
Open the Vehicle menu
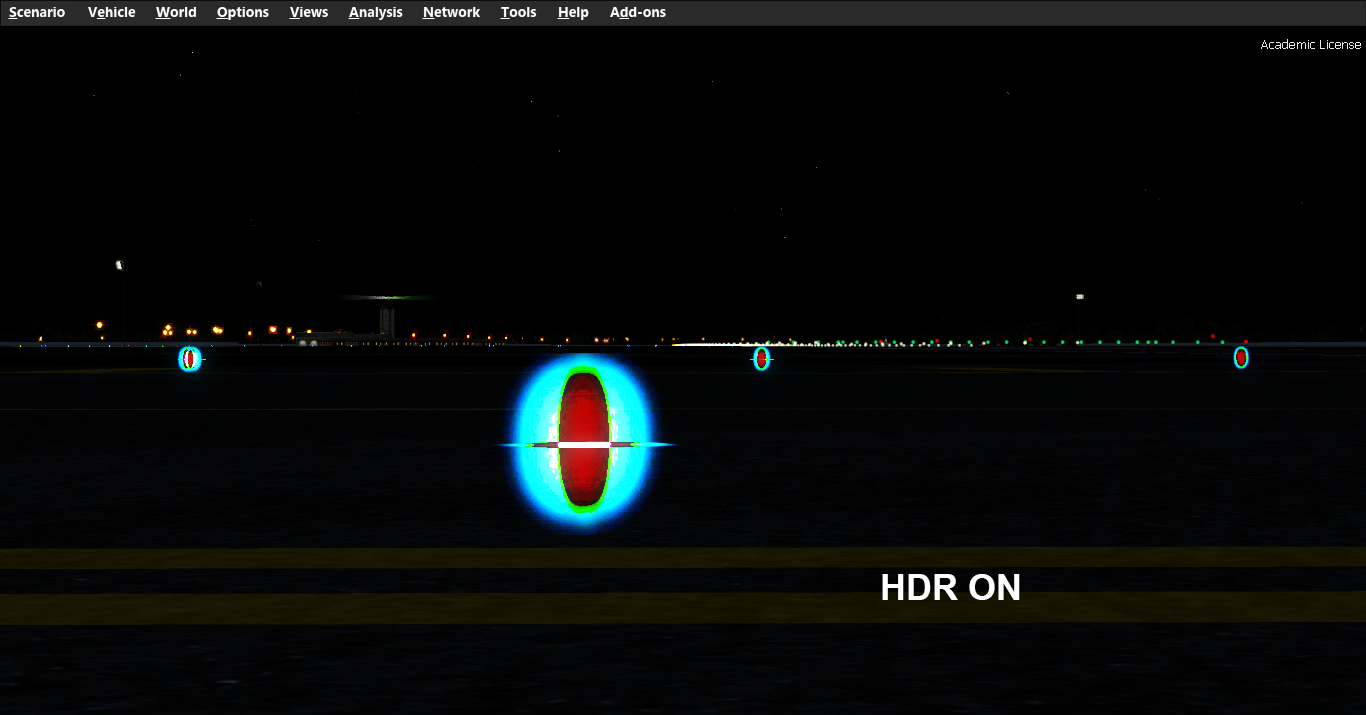(111, 12)
